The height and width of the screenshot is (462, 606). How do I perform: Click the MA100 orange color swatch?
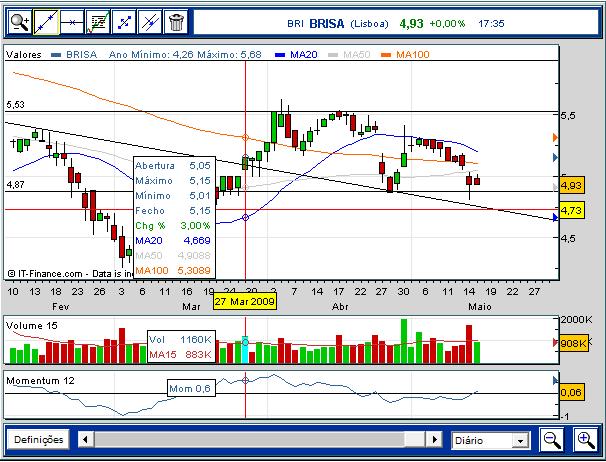tap(386, 55)
